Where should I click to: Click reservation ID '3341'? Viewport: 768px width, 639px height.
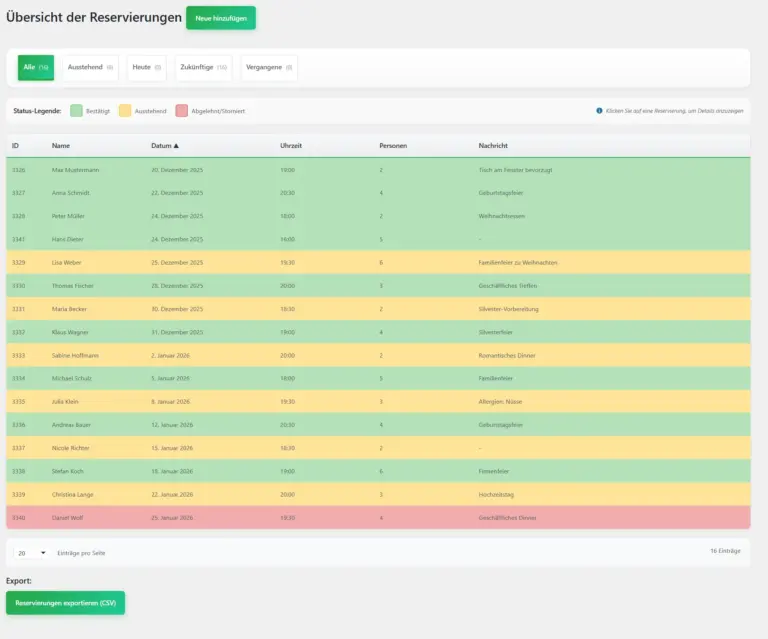(19, 239)
